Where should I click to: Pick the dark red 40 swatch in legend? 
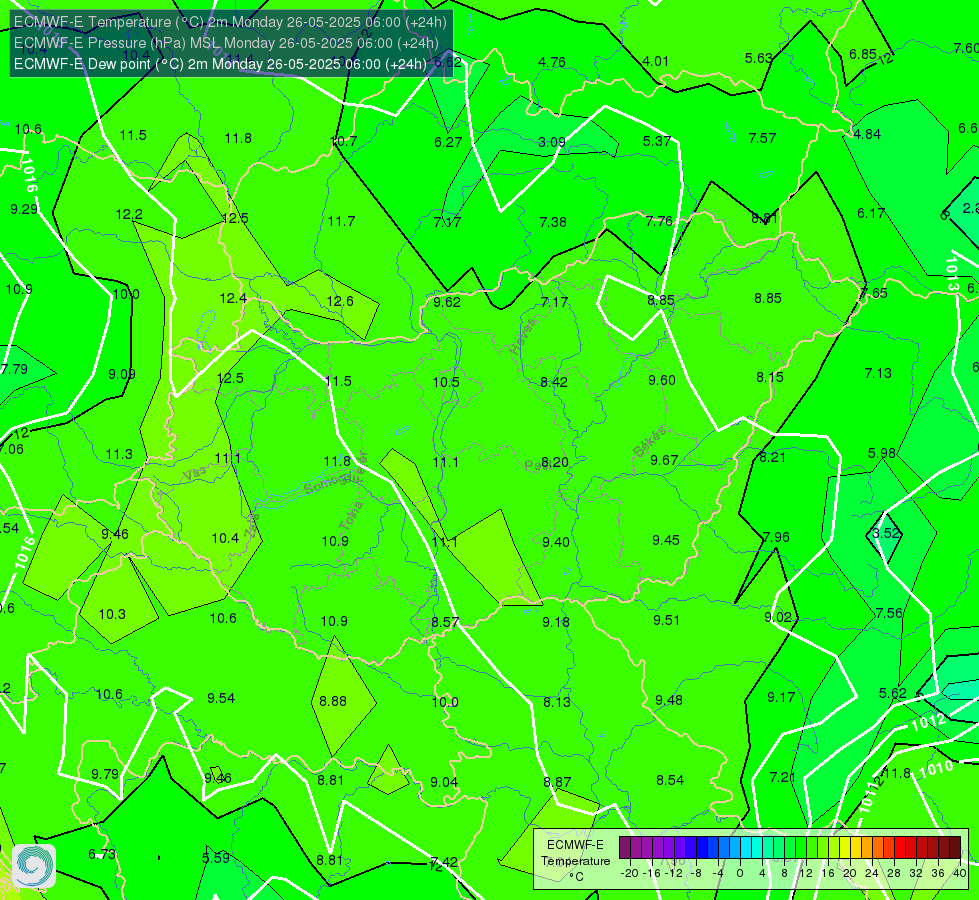955,848
